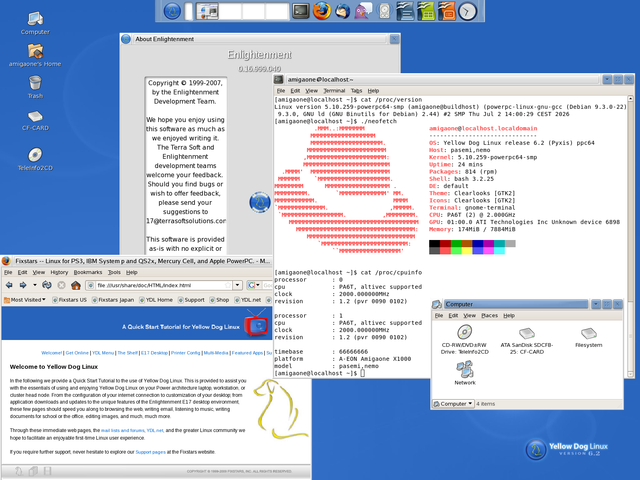Launch Firefox from the shelf
Image resolution: width=640 pixels, height=480 pixels.
(322, 11)
